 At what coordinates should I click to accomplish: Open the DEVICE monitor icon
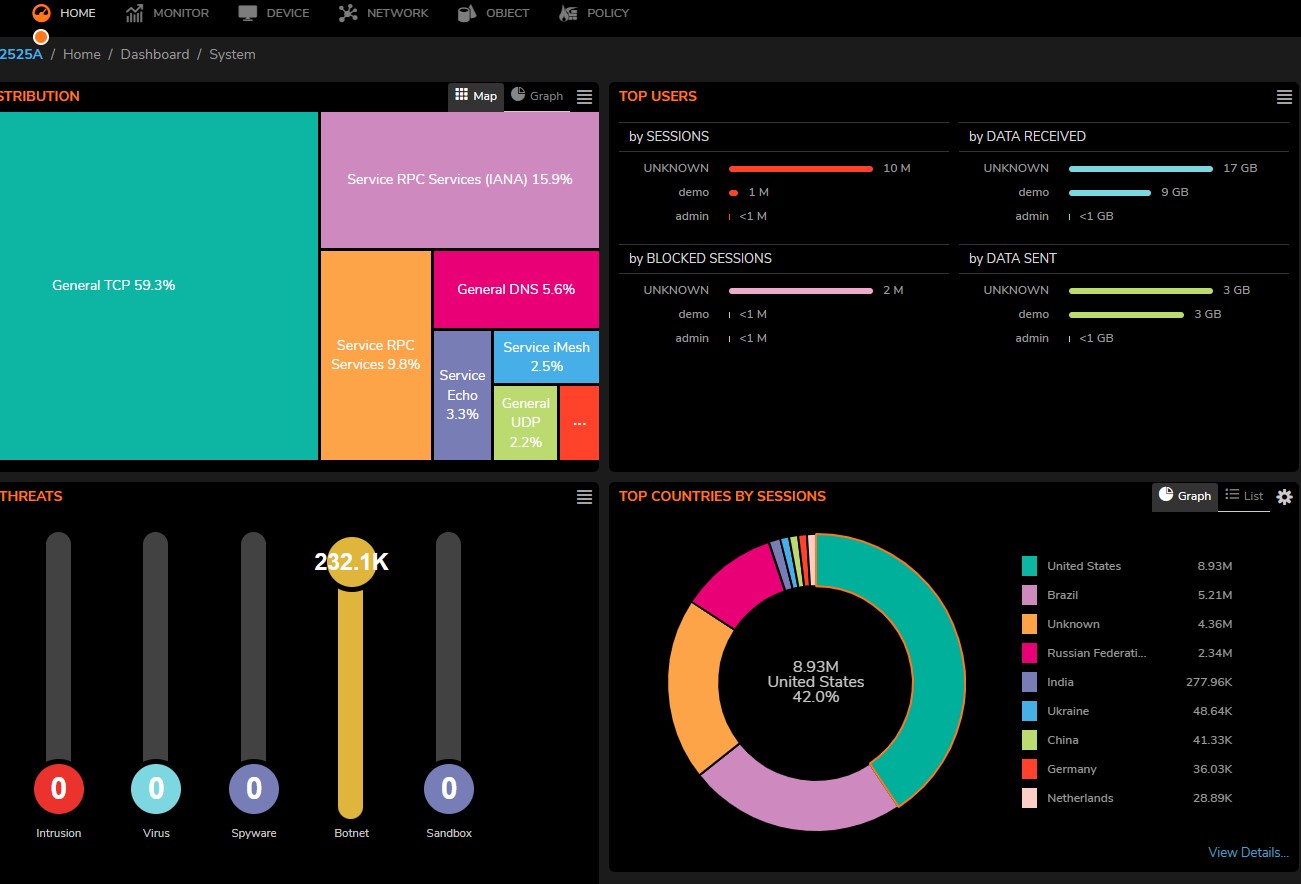(248, 13)
